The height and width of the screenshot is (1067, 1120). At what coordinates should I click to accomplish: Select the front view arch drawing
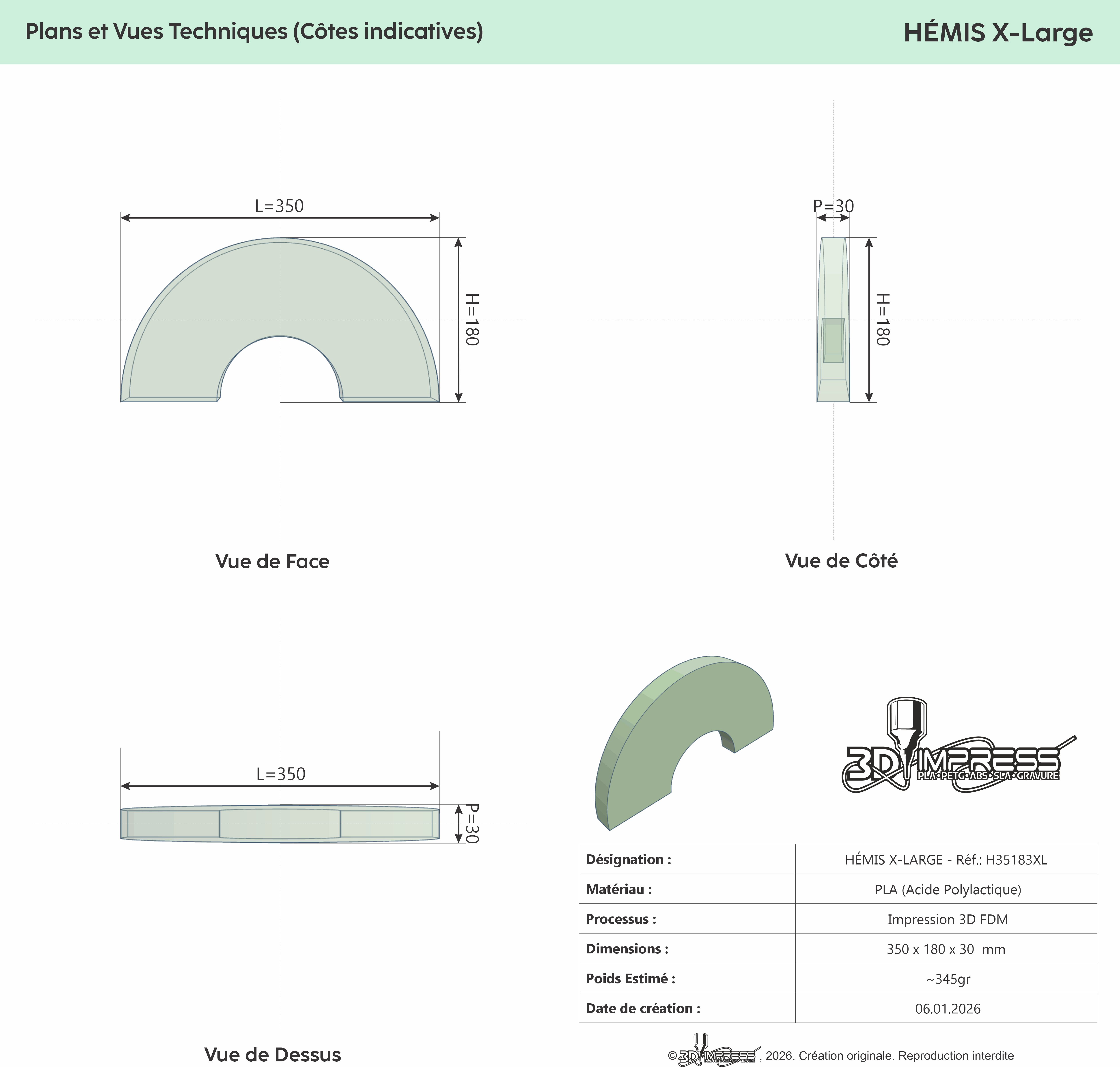tap(280, 320)
